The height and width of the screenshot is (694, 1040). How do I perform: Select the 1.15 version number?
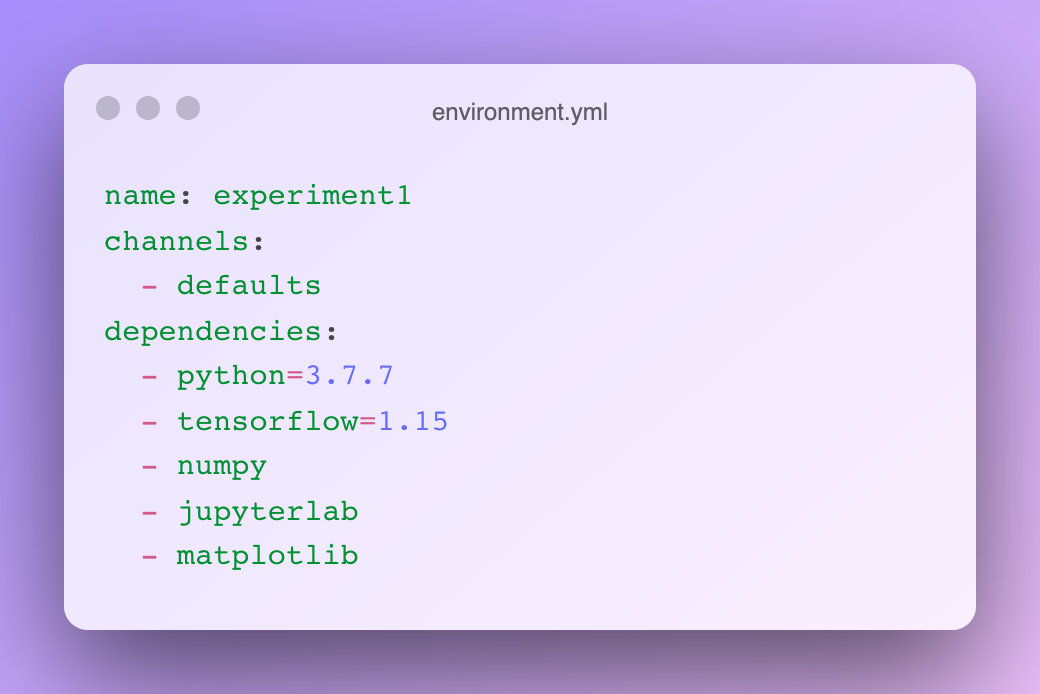[412, 421]
